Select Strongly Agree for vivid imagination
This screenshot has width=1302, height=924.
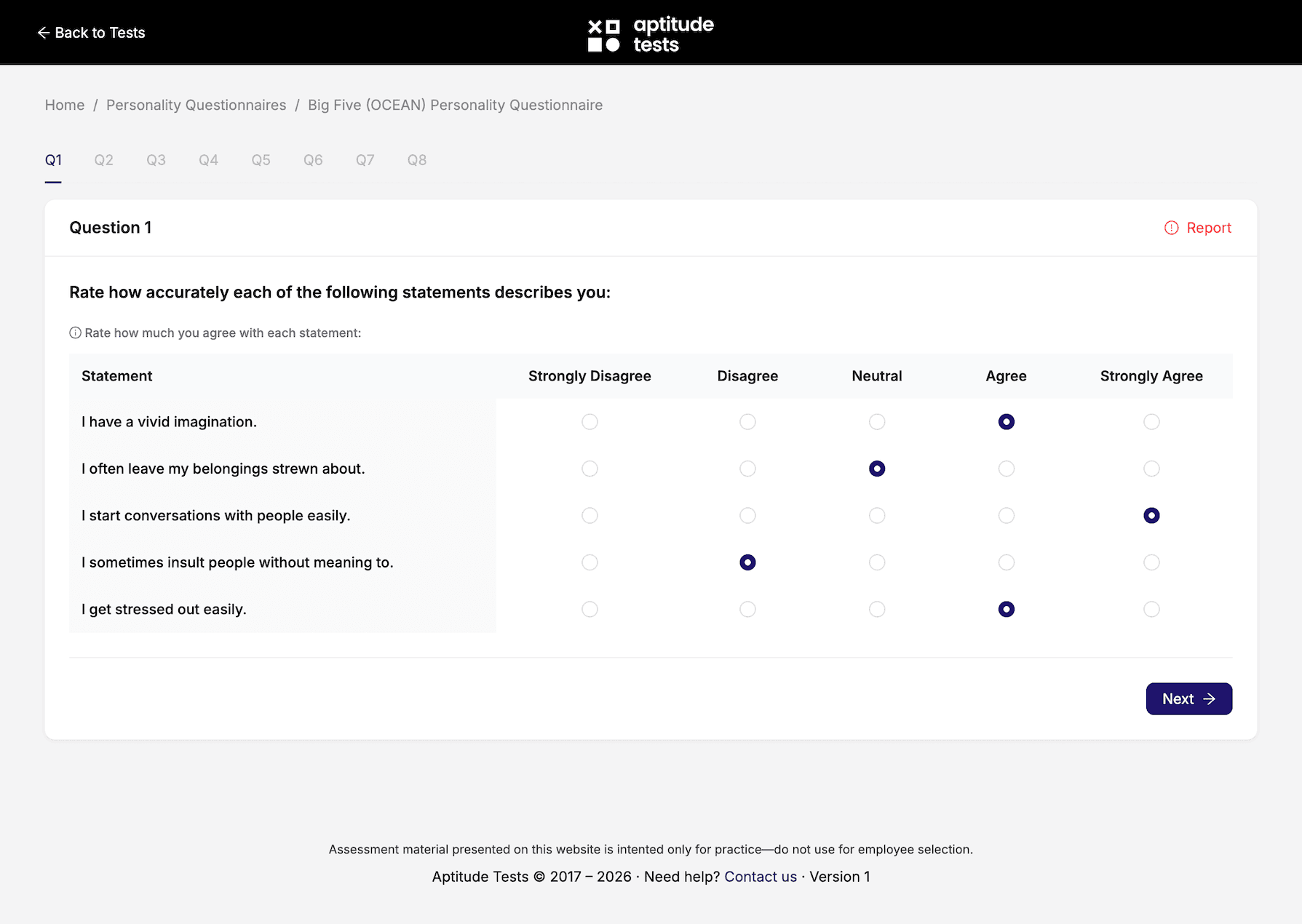[x=1151, y=422]
